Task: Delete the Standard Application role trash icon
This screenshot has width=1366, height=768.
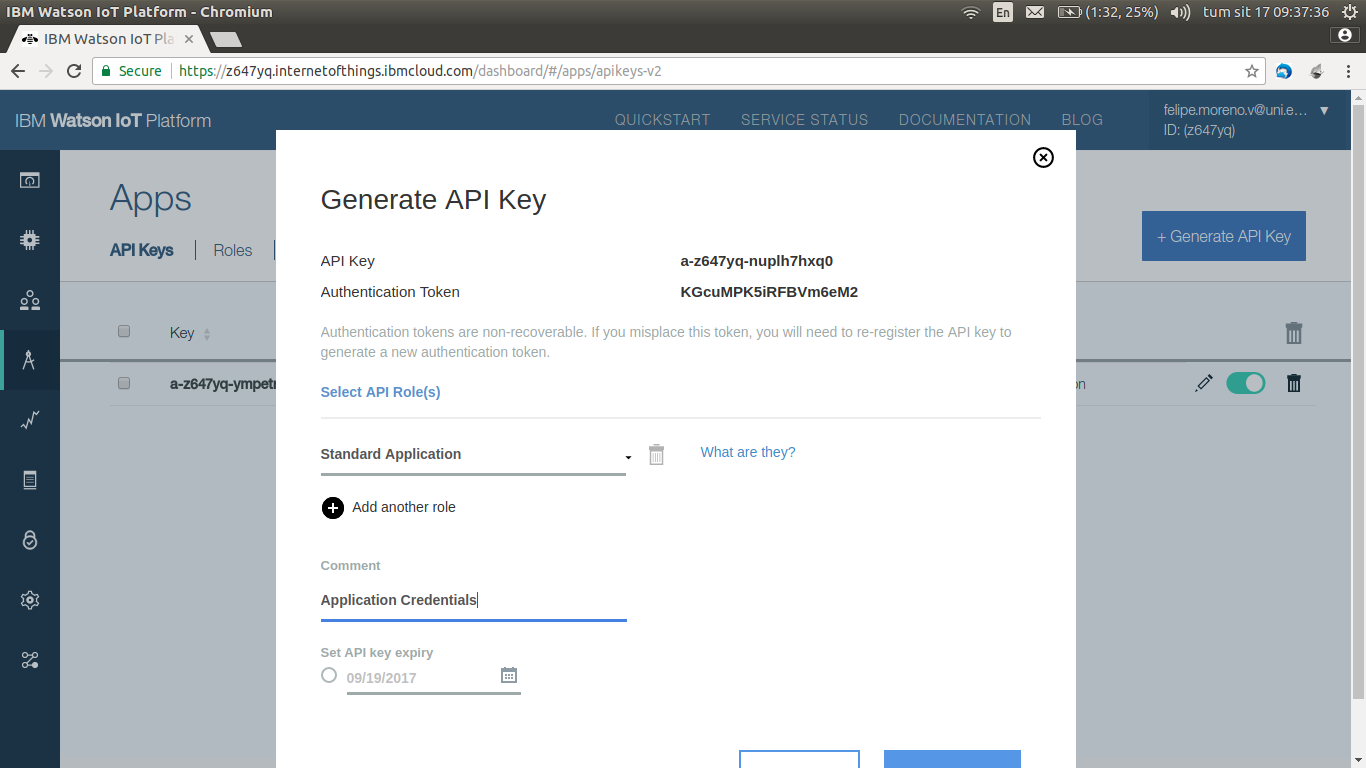Action: 656,454
